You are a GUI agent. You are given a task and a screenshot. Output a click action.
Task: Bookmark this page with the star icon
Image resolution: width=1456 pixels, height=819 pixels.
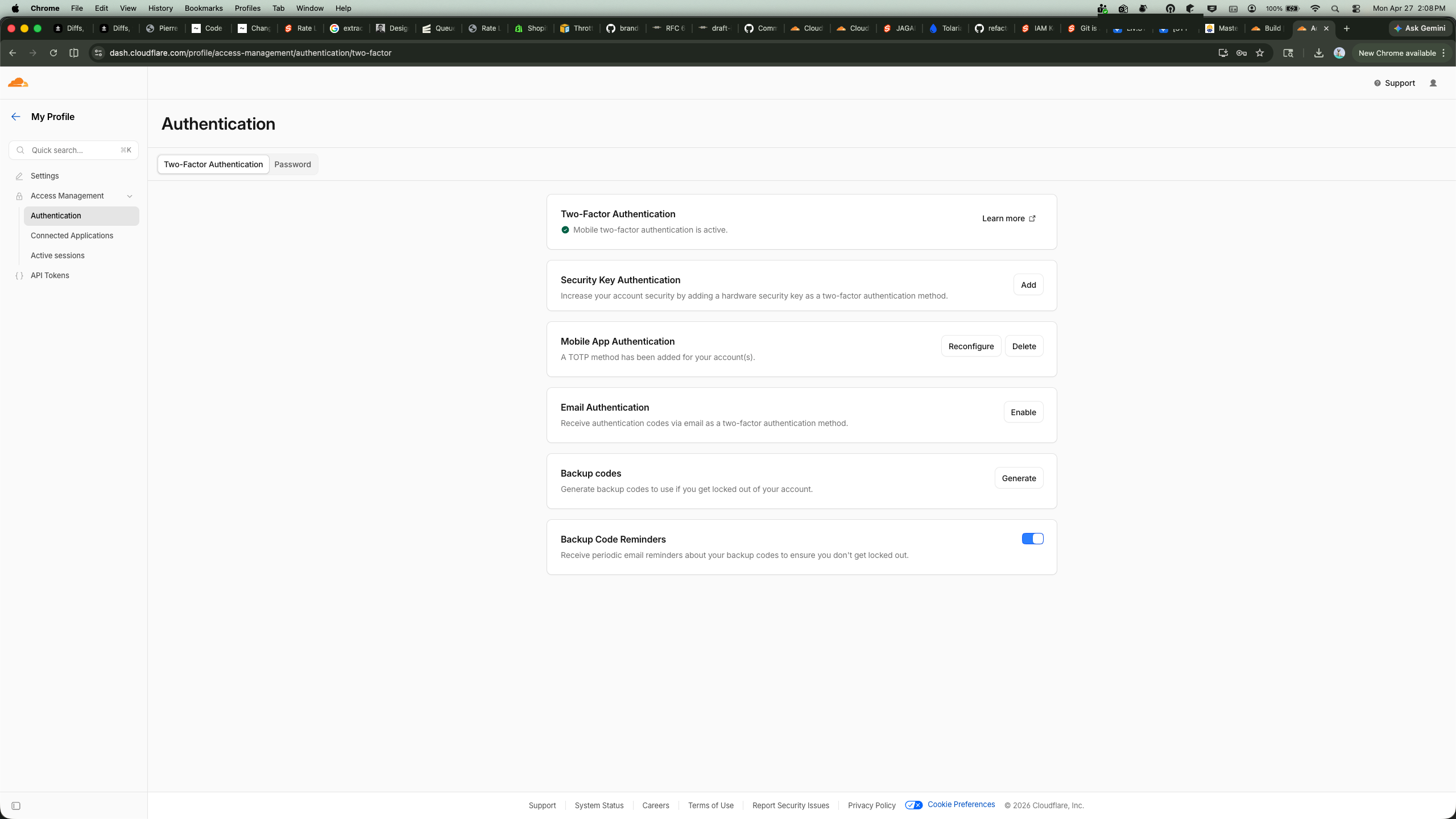coord(1260,52)
